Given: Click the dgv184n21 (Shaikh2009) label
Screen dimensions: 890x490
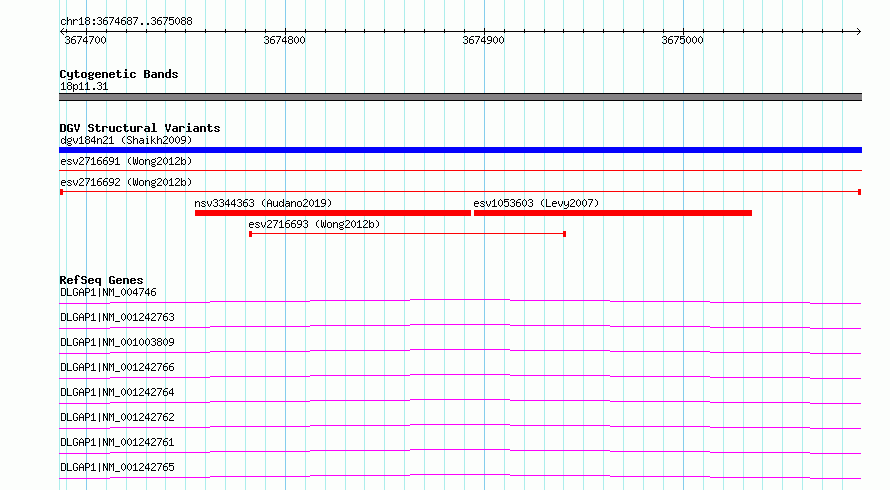Looking at the screenshot, I should [x=126, y=140].
